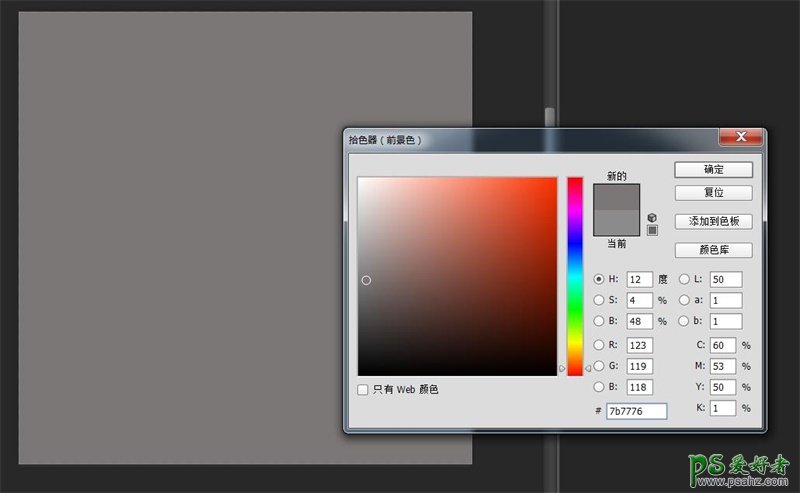Click the 复位 reset button
This screenshot has width=800, height=493.
[x=713, y=192]
